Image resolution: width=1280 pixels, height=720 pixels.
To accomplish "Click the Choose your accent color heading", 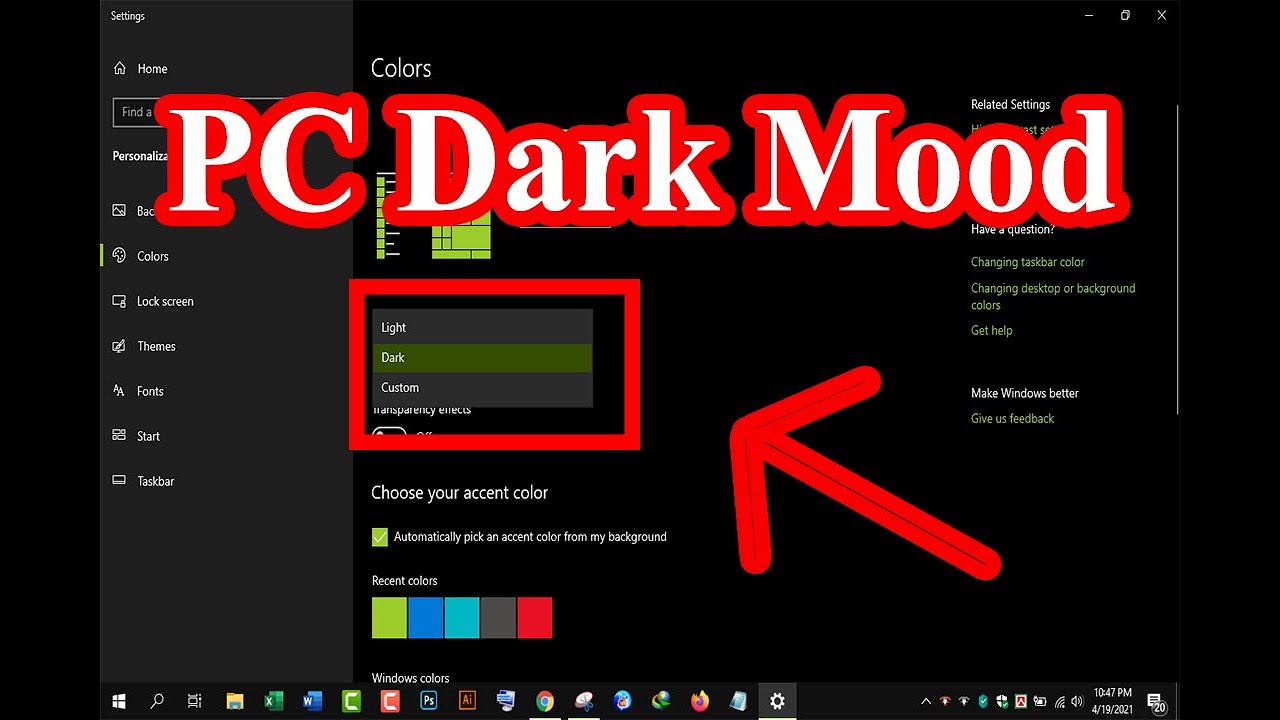I will 459,492.
